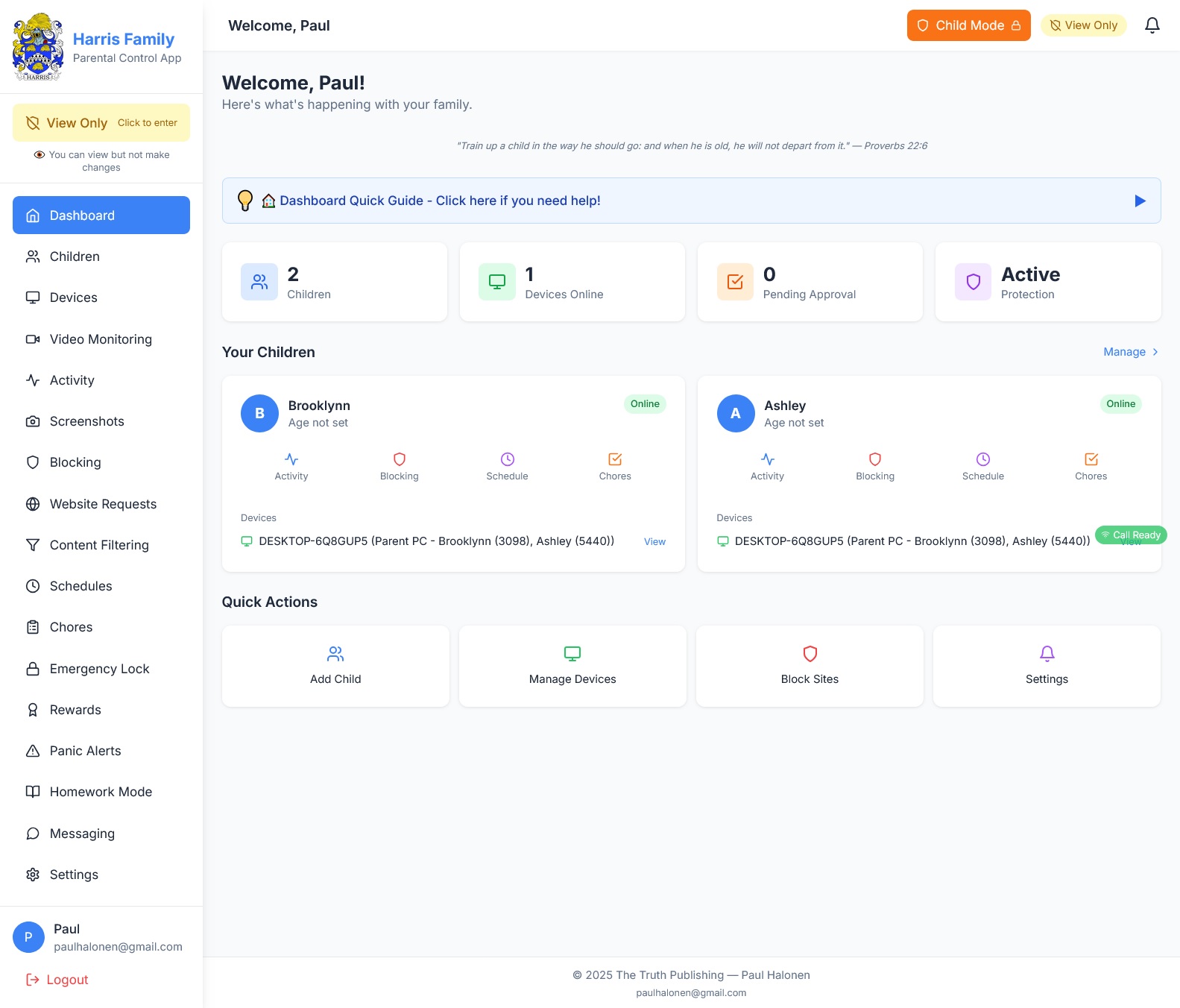Open Screenshots in sidebar
The width and height of the screenshot is (1180, 1008).
(x=101, y=421)
